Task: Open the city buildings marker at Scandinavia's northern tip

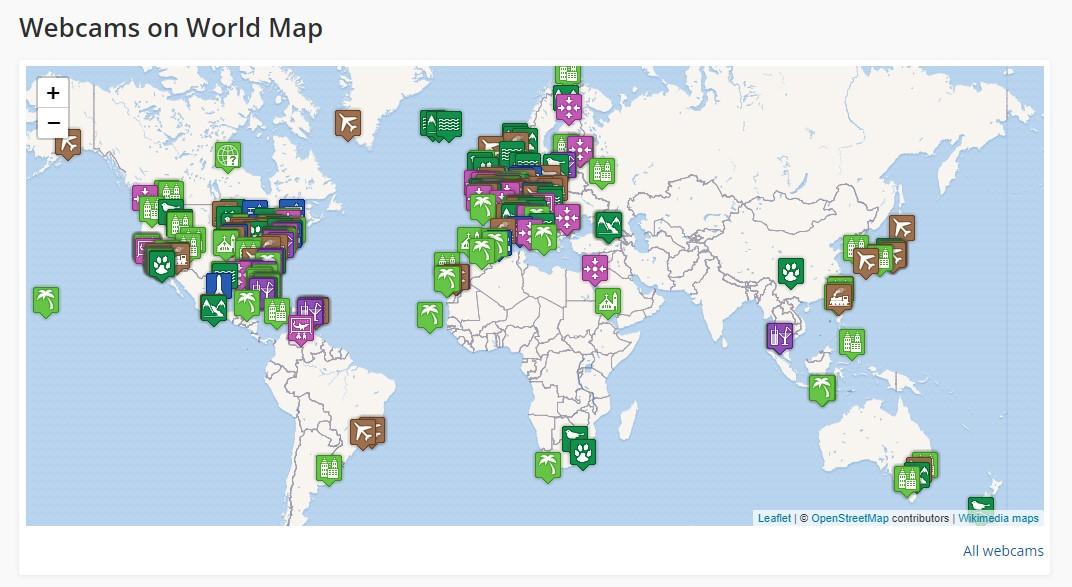Action: tap(568, 74)
